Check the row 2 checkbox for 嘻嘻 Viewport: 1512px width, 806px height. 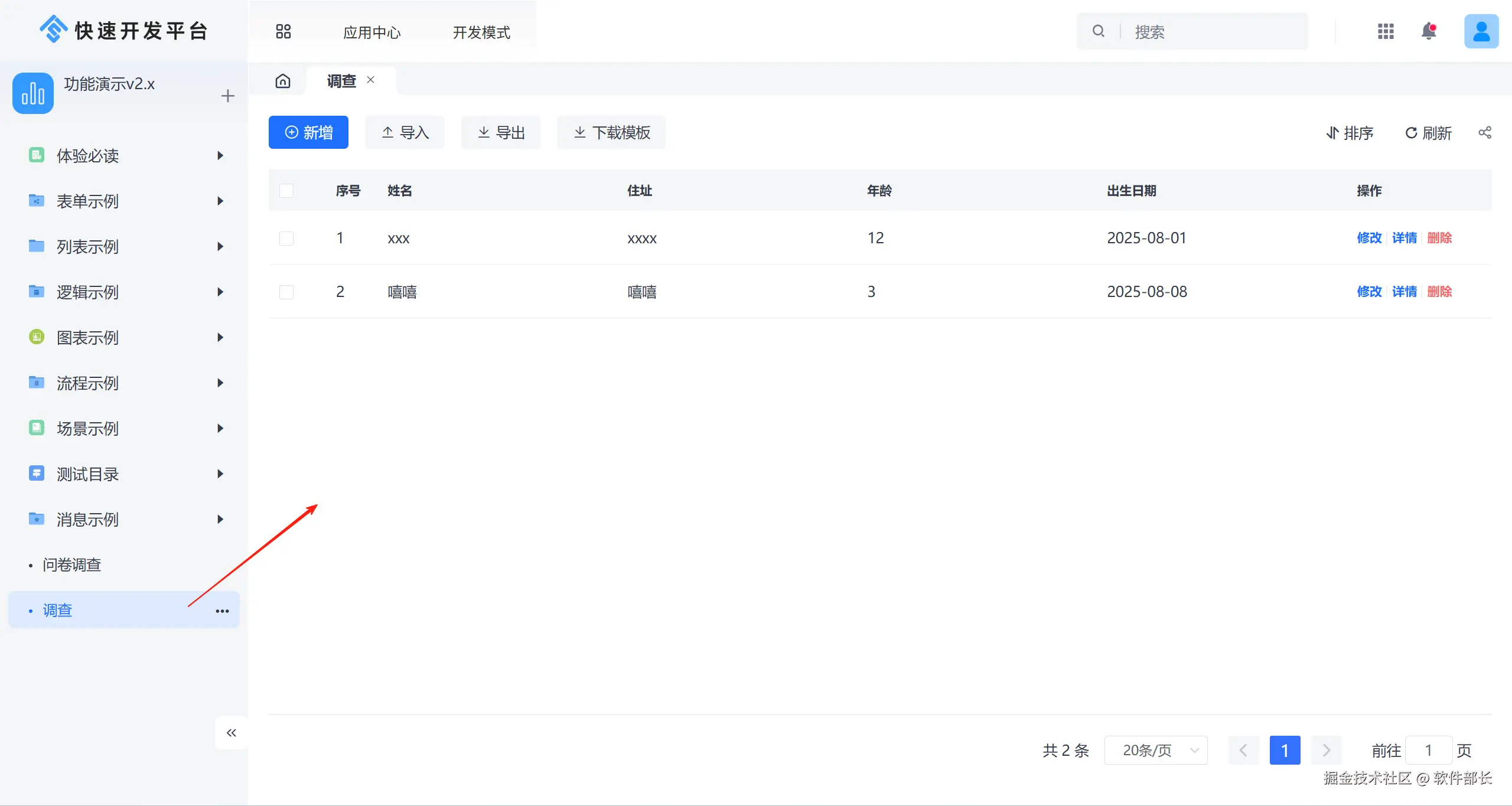tap(286, 292)
